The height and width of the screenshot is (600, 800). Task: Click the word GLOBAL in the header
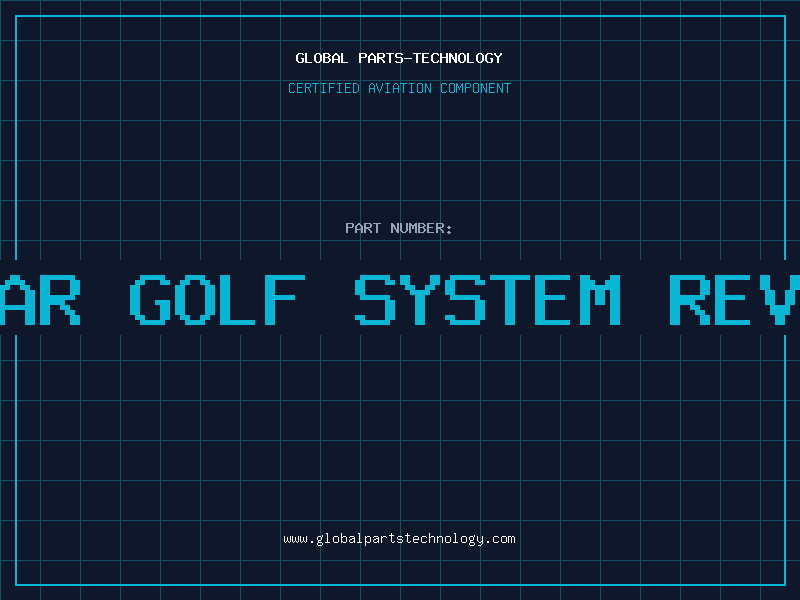(321, 58)
